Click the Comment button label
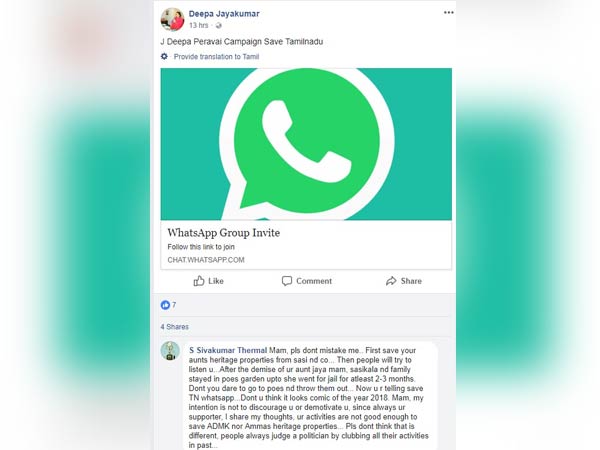The image size is (600, 450). 314,281
